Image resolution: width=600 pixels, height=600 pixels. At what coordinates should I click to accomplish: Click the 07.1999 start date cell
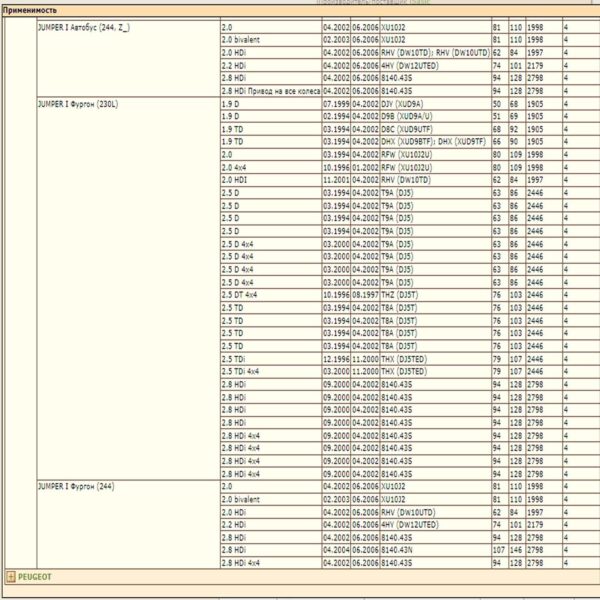(x=336, y=104)
